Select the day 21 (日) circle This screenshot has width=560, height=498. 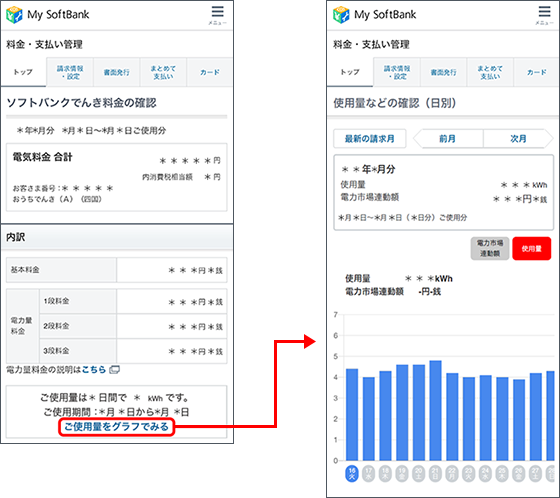[x=435, y=474]
